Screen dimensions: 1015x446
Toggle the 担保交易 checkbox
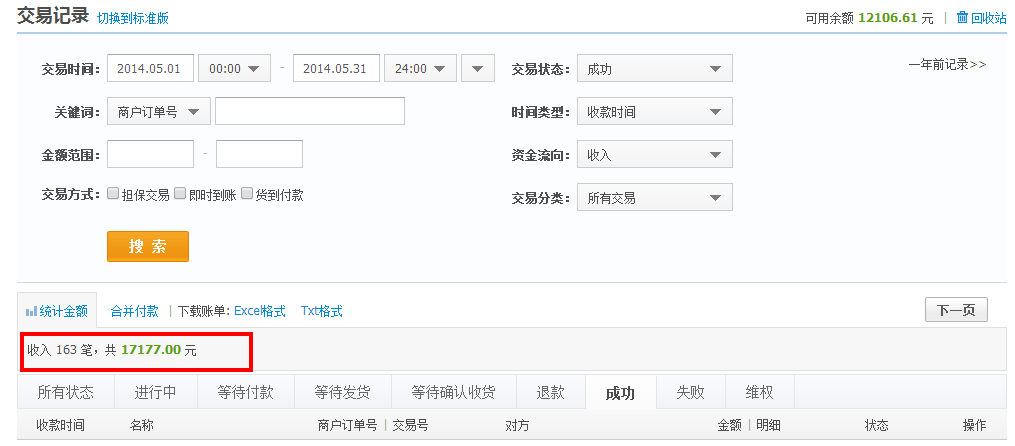coord(113,194)
